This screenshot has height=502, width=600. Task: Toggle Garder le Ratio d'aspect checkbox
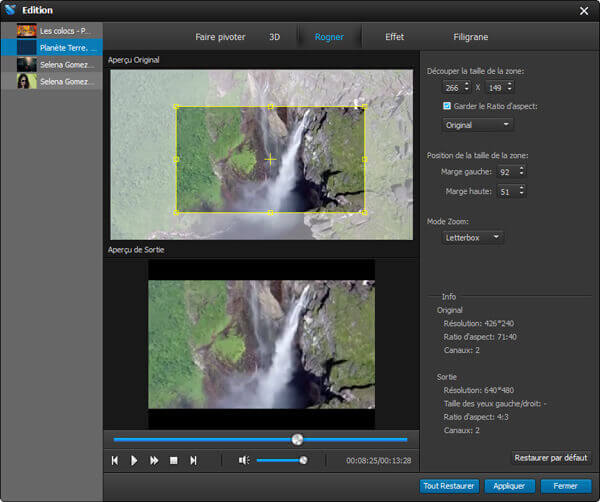[x=447, y=105]
